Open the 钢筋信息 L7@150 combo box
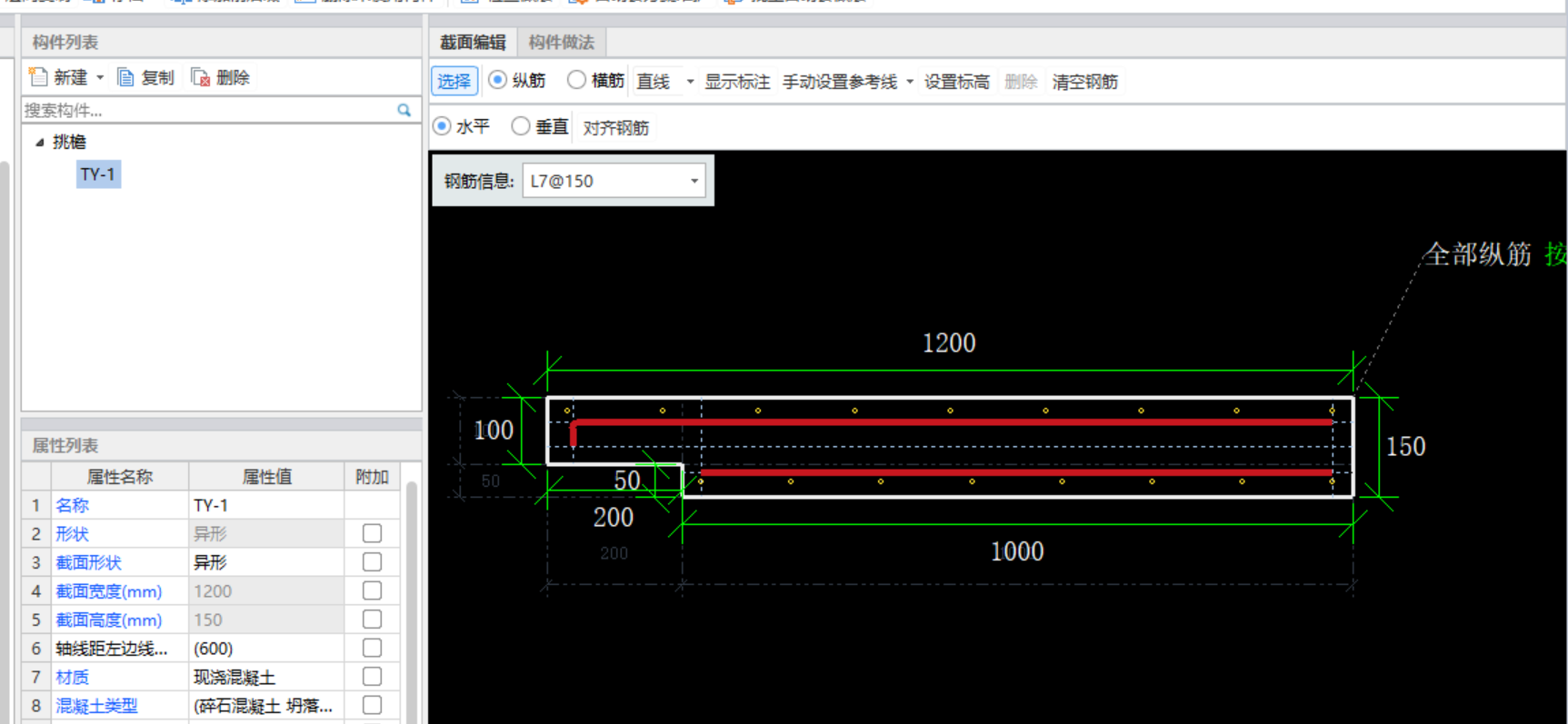 tap(614, 181)
